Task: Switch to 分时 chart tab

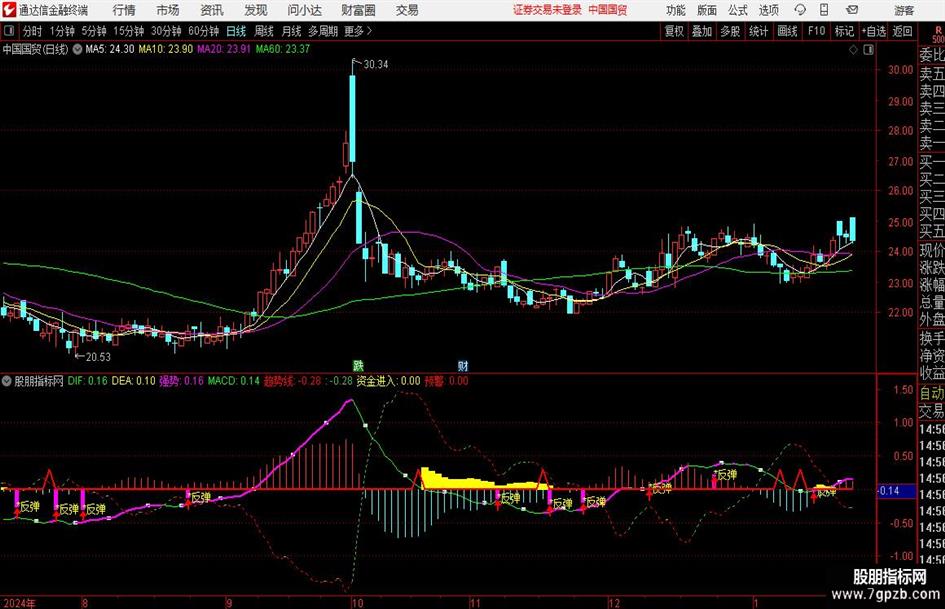Action: click(32, 31)
